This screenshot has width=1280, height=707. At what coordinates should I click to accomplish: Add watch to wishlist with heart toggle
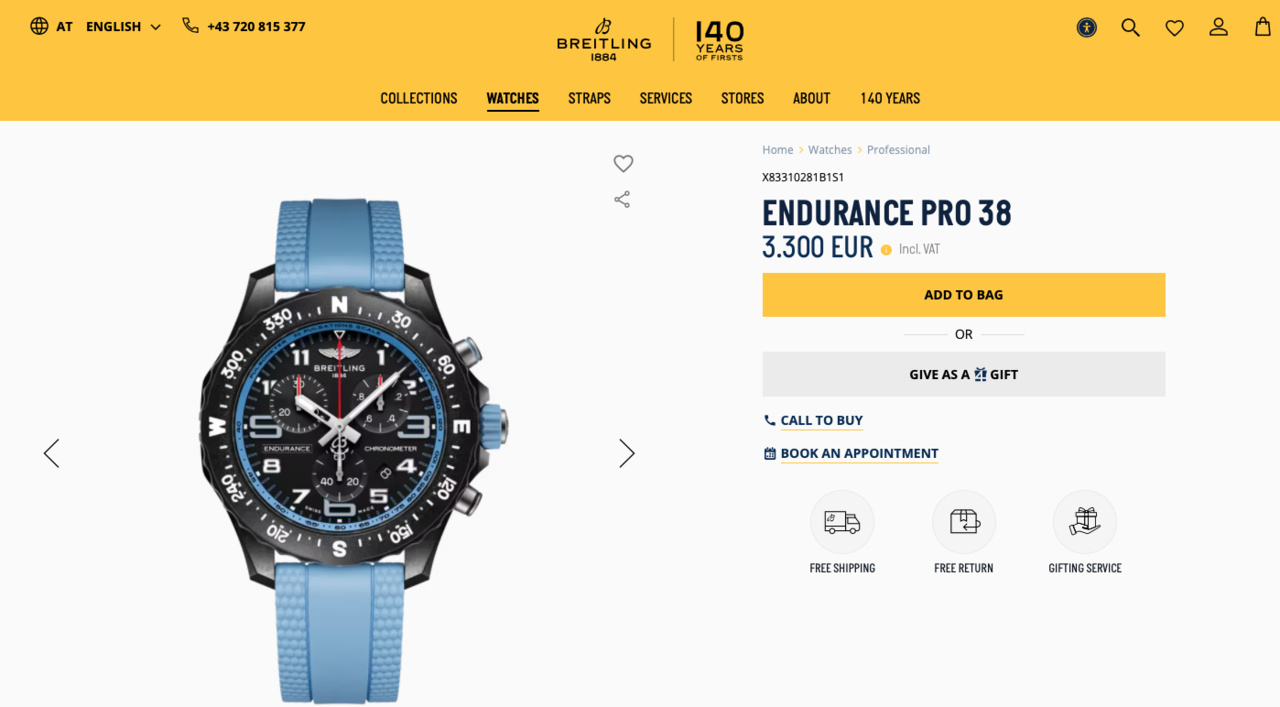tap(623, 163)
